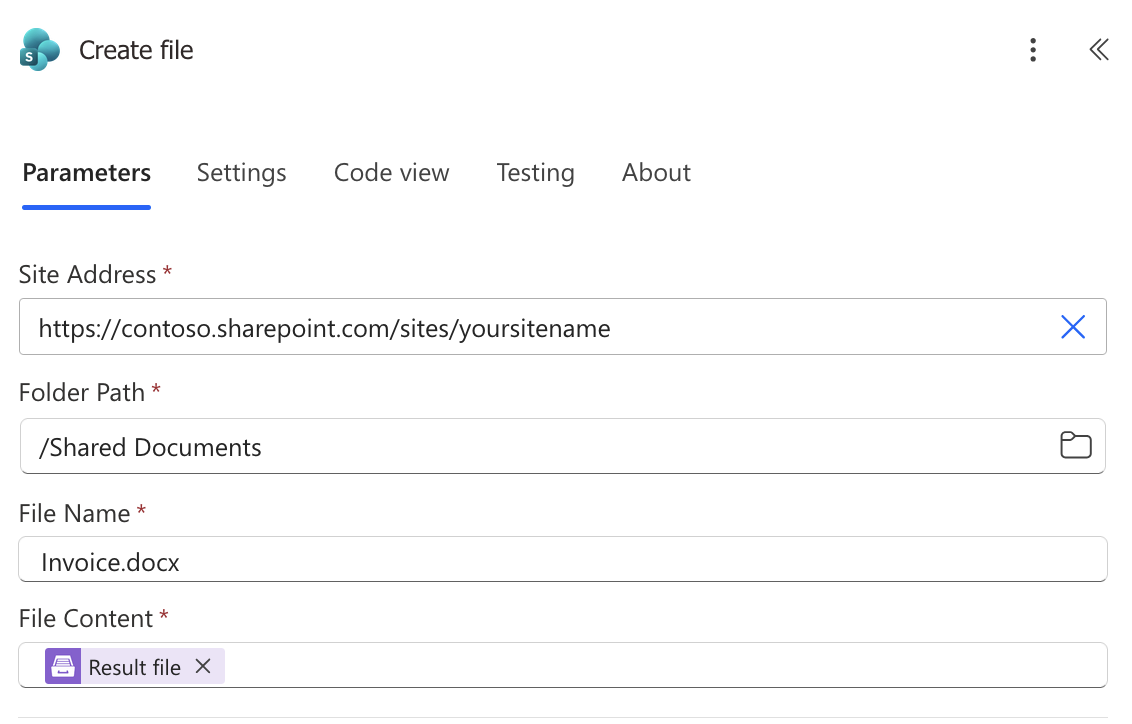Click the purple archive icon on Result file chip
Image resolution: width=1132 pixels, height=724 pixels.
coord(61,665)
